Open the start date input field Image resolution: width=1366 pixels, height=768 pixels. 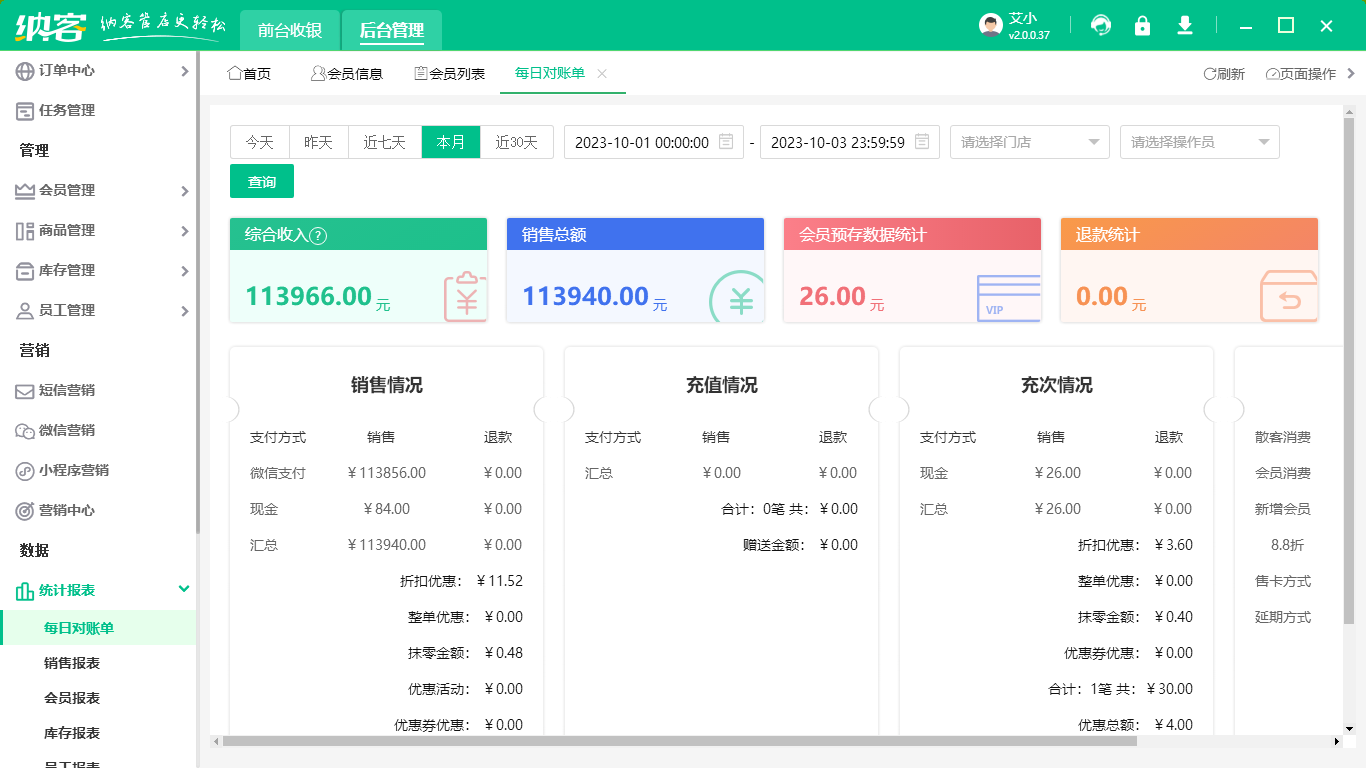point(648,142)
